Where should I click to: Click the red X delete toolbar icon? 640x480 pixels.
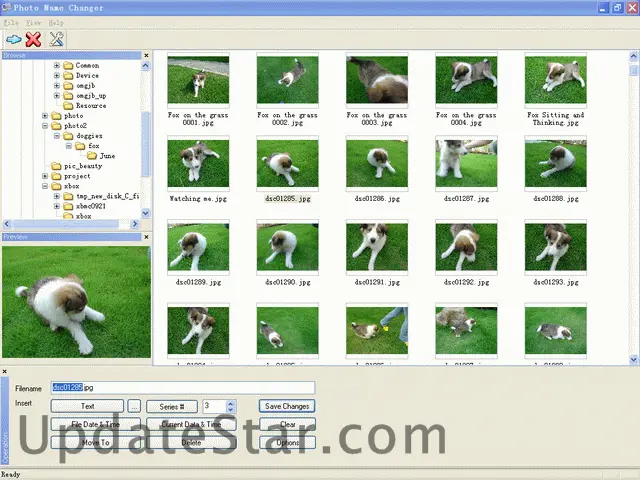pyautogui.click(x=33, y=40)
